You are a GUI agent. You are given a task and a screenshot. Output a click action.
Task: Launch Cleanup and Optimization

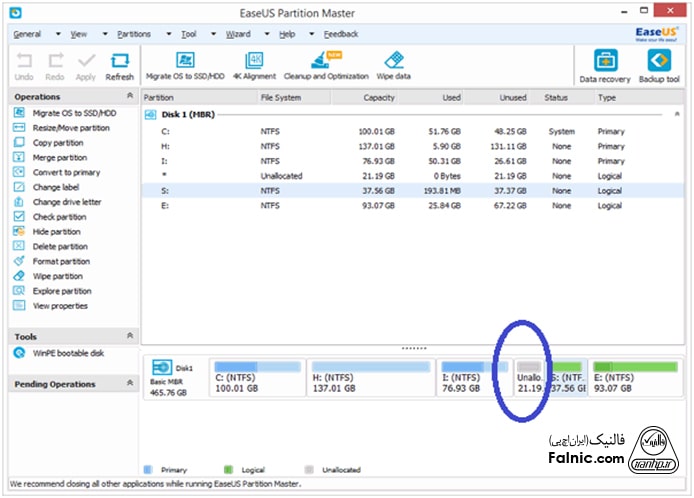click(325, 60)
